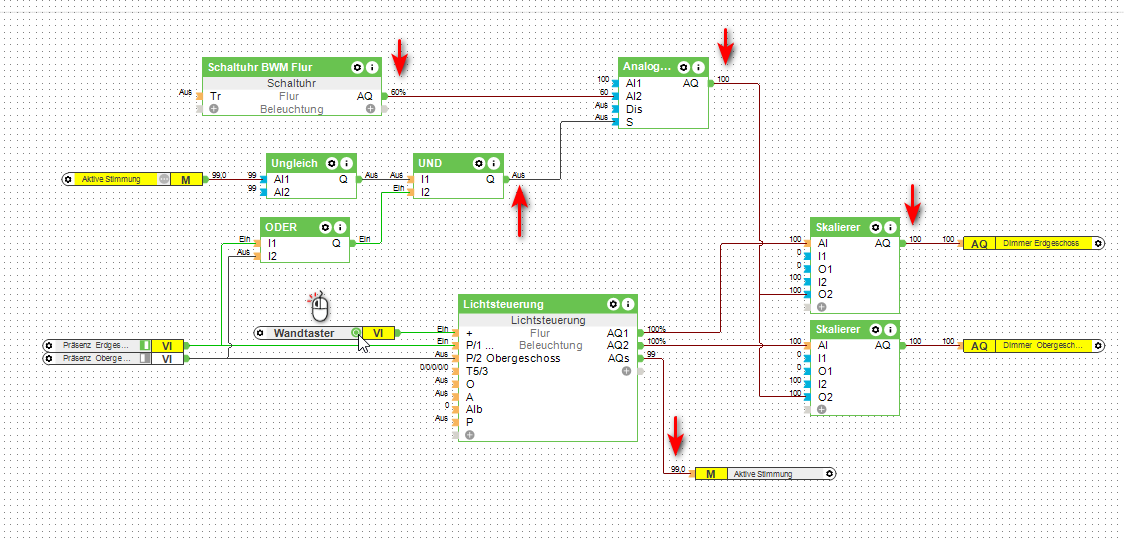This screenshot has width=1124, height=538.
Task: Open gear on Aktive Stimmung output memory flag
Action: click(829, 474)
